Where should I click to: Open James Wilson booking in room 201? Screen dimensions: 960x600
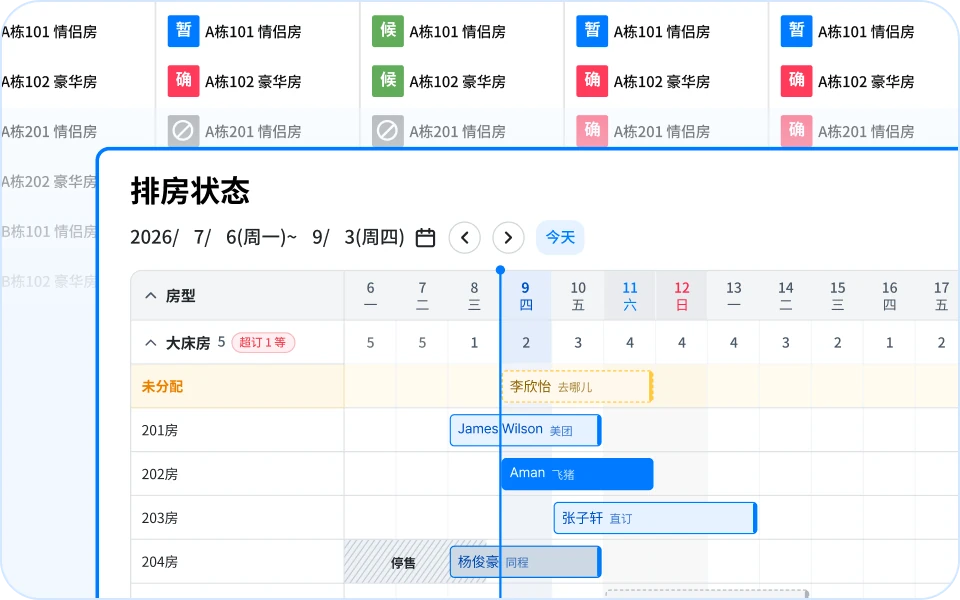pyautogui.click(x=525, y=430)
